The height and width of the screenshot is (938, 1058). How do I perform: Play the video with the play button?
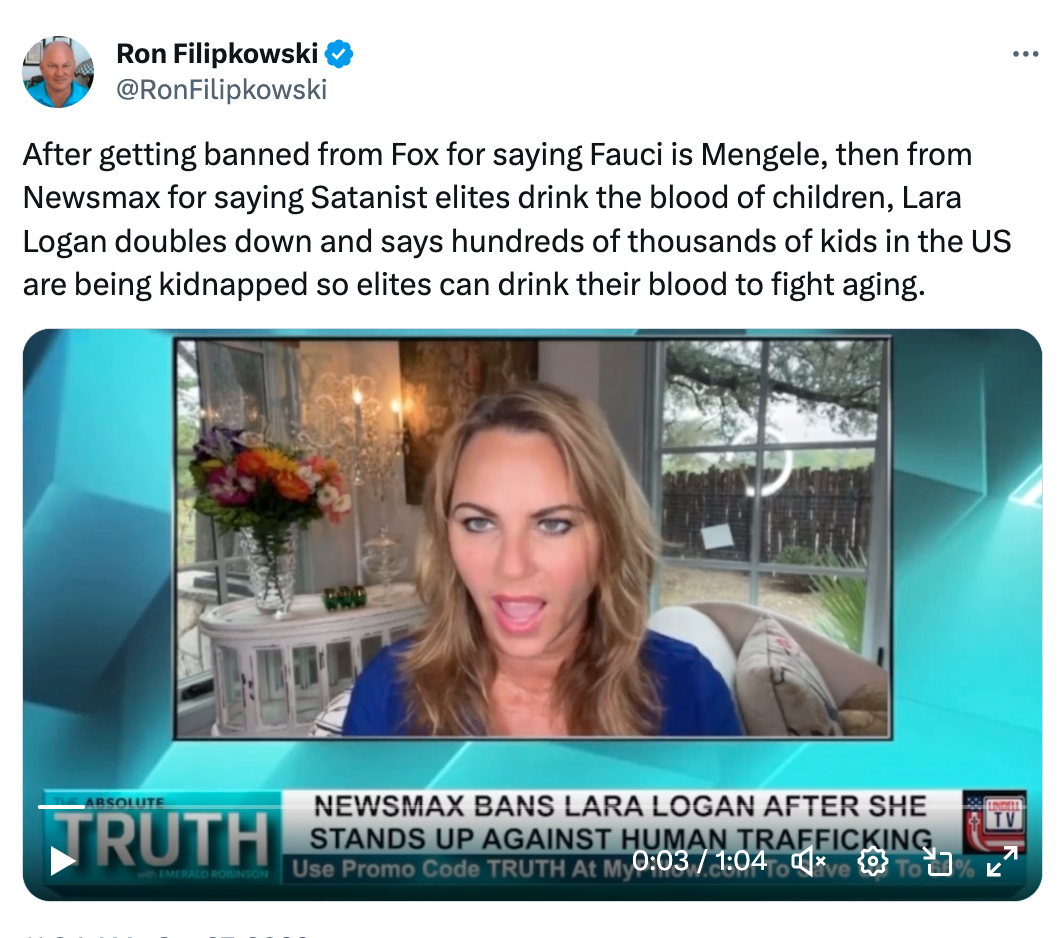pos(63,861)
